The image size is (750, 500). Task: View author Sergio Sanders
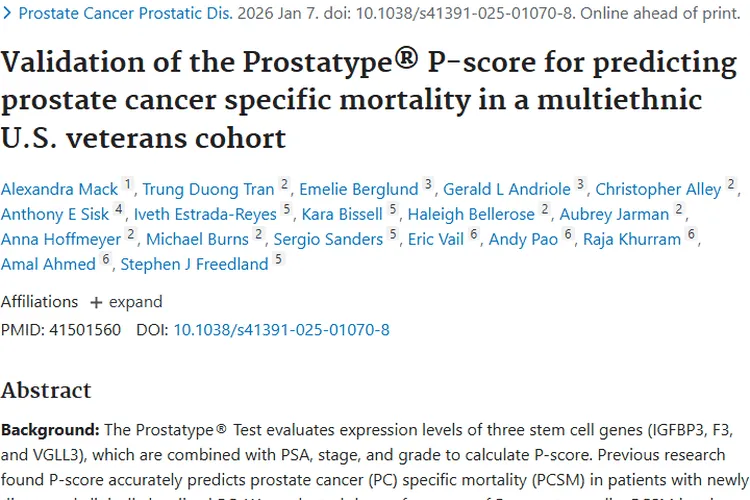(x=328, y=239)
